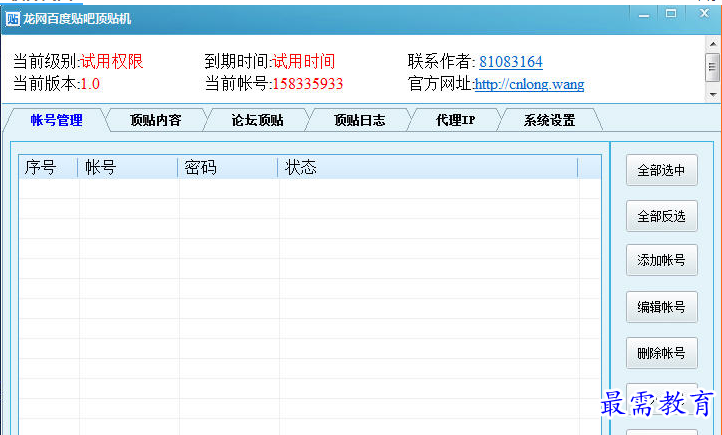Image resolution: width=722 pixels, height=435 pixels.
Task: Click the info panel scrollbar up arrow
Action: (x=713, y=44)
